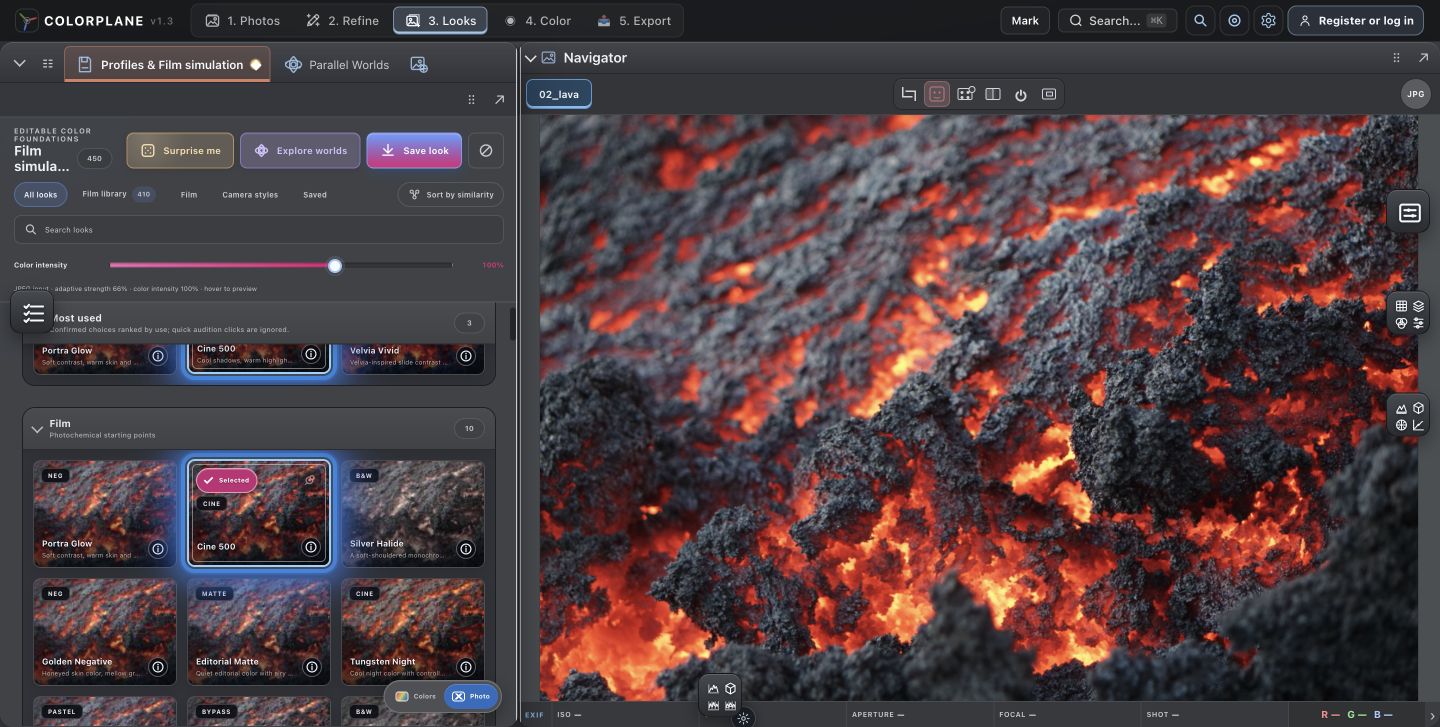1440x727 pixels.
Task: Go to 2. Refine step
Action: 341,20
